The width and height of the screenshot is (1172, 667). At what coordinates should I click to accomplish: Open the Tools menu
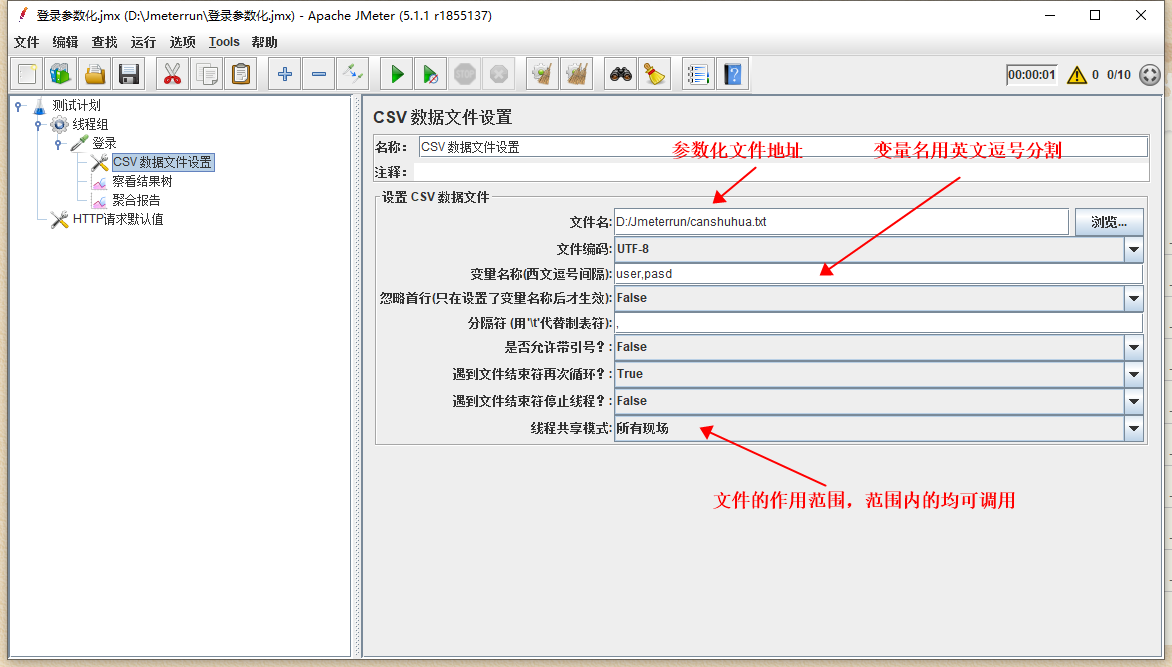pos(223,42)
